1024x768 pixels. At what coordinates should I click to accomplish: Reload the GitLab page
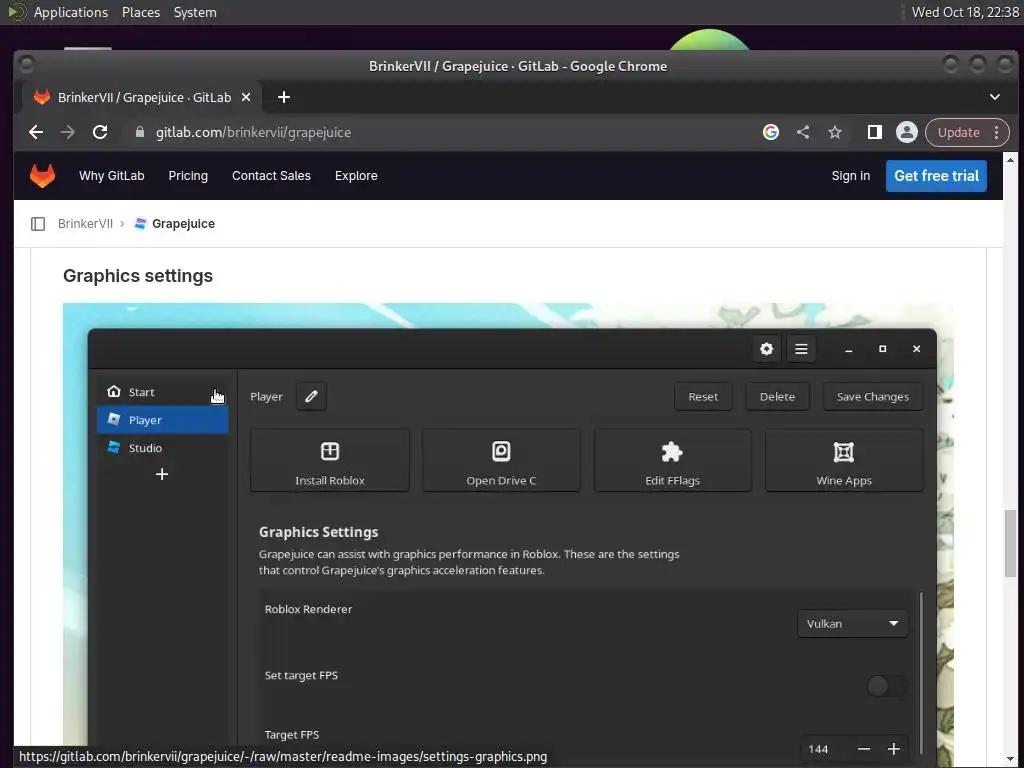[x=100, y=133]
